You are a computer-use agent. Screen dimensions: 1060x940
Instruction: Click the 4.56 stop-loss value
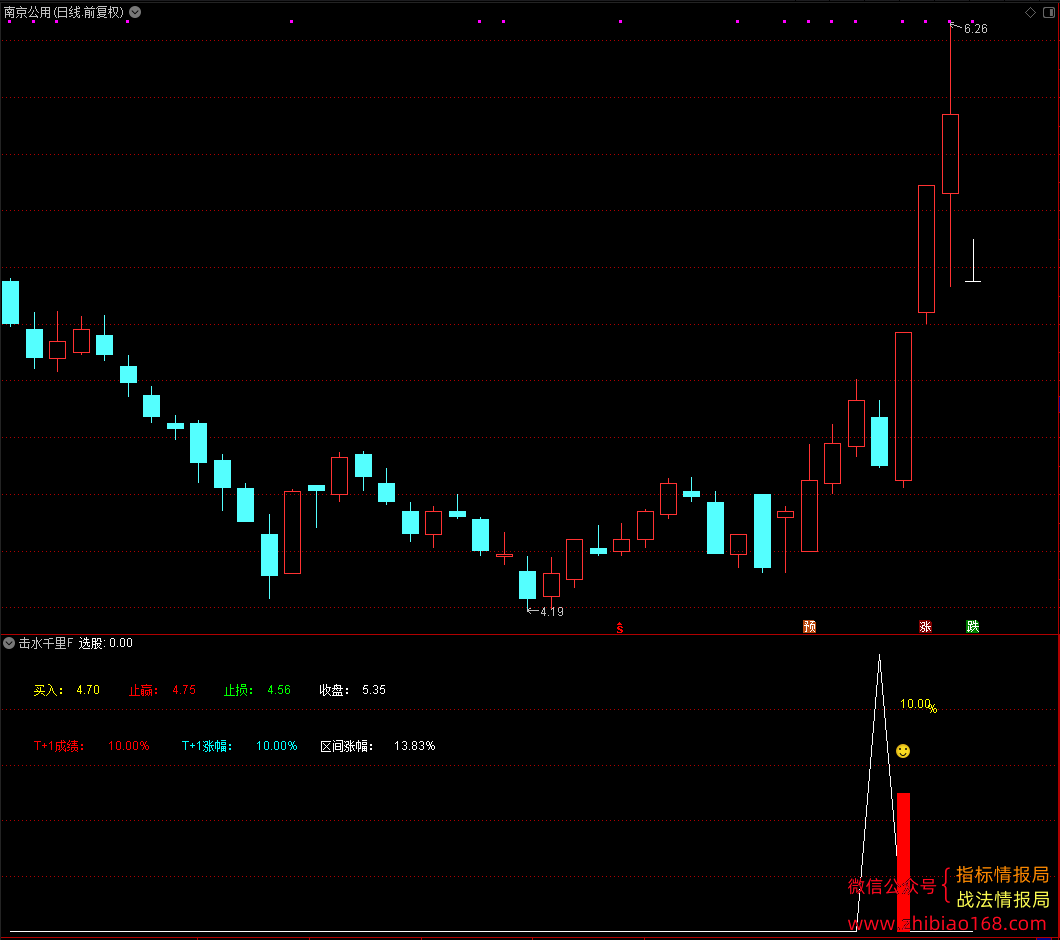click(x=279, y=690)
